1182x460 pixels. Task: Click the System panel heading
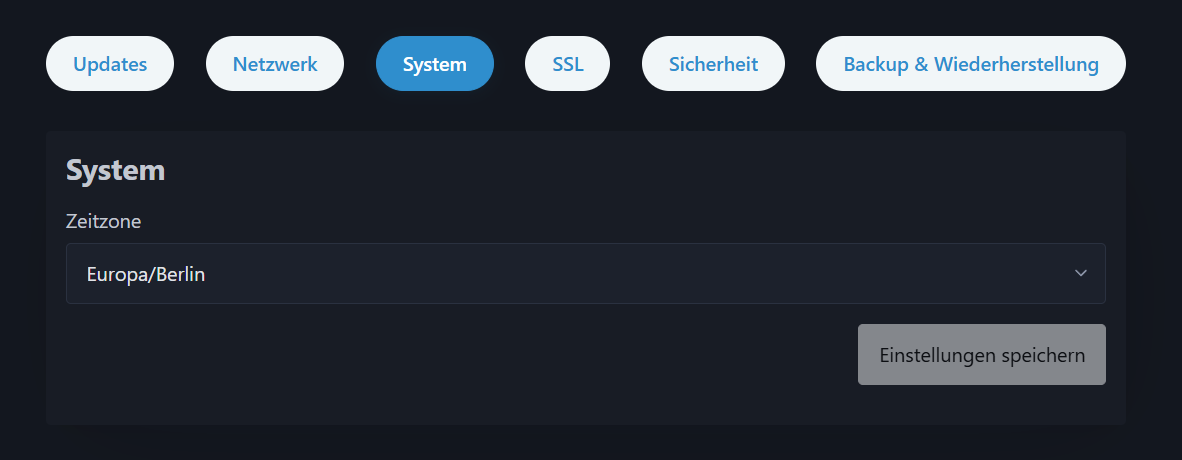[x=115, y=170]
